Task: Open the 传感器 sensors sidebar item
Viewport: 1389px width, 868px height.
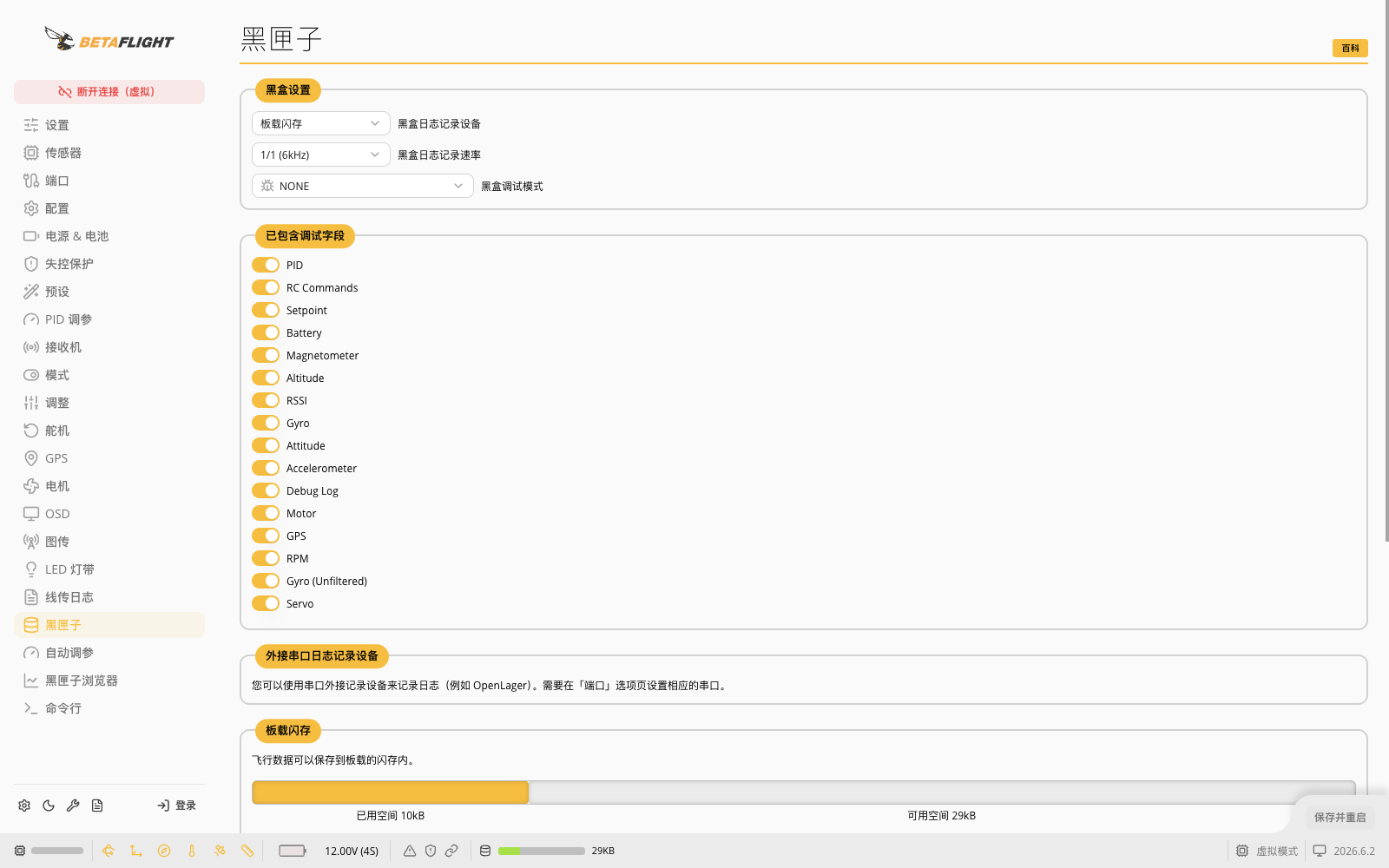Action: tap(109, 153)
